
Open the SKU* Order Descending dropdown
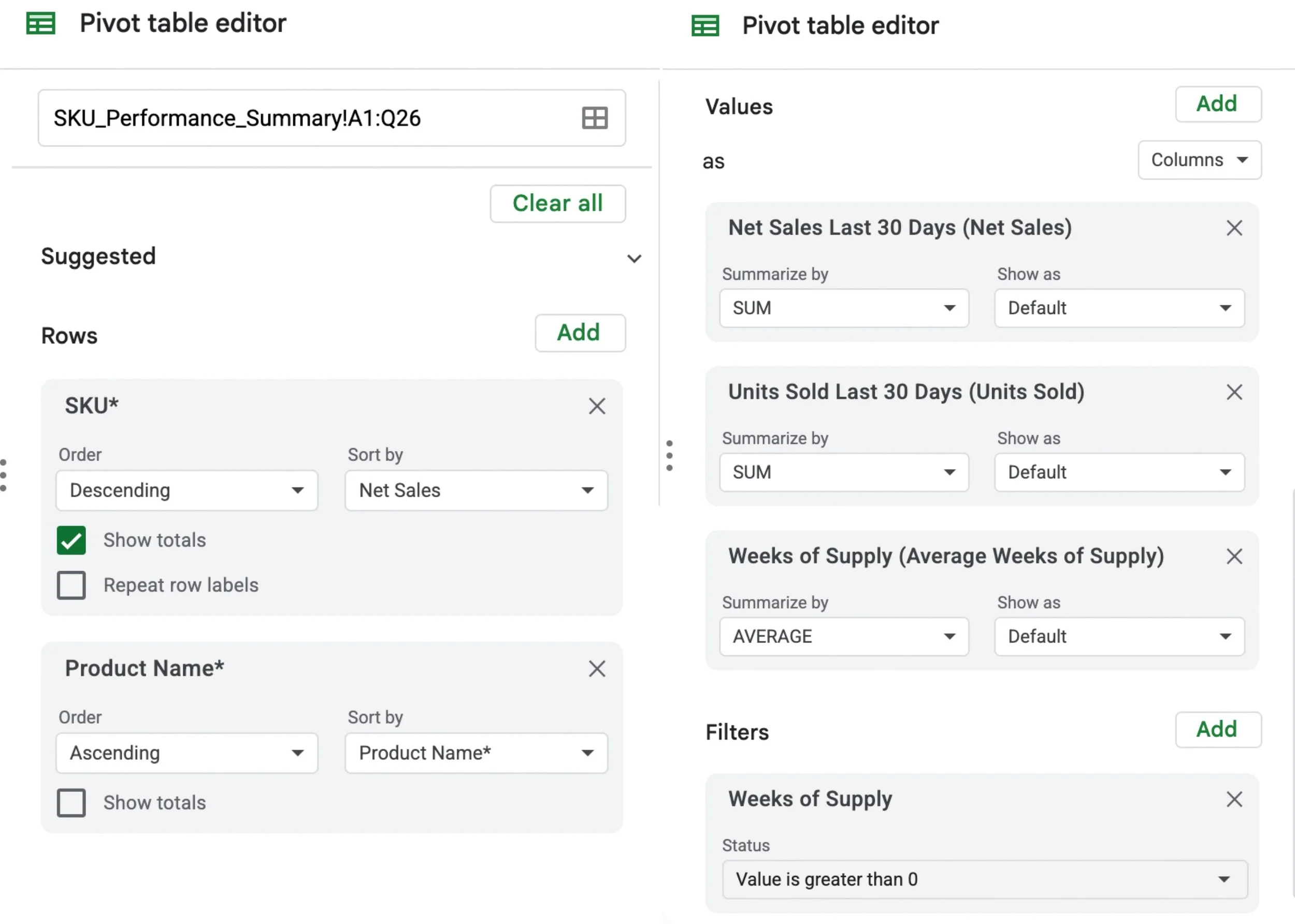[x=186, y=490]
